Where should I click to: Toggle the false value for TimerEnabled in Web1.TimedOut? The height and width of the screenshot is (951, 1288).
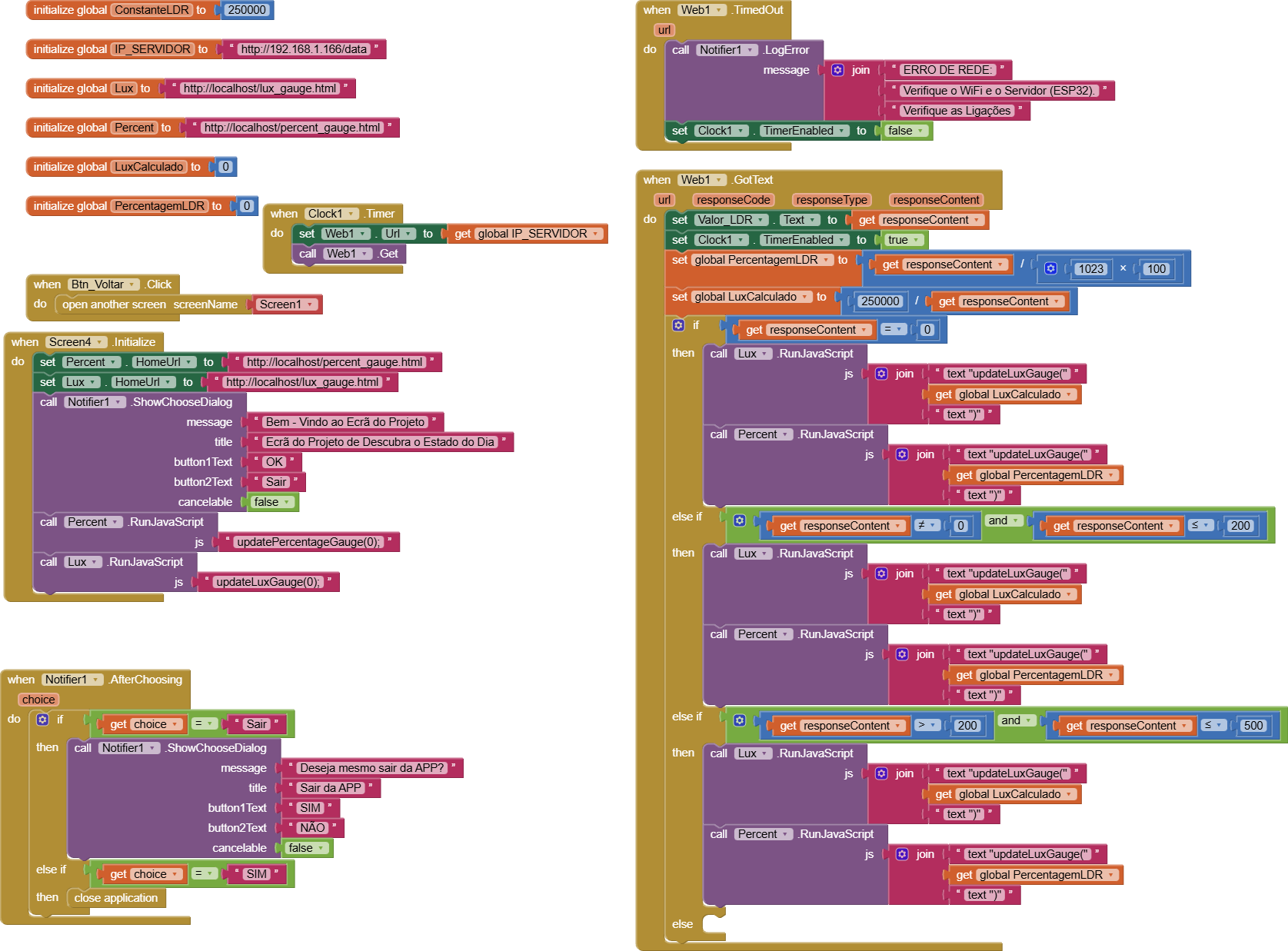click(x=905, y=131)
